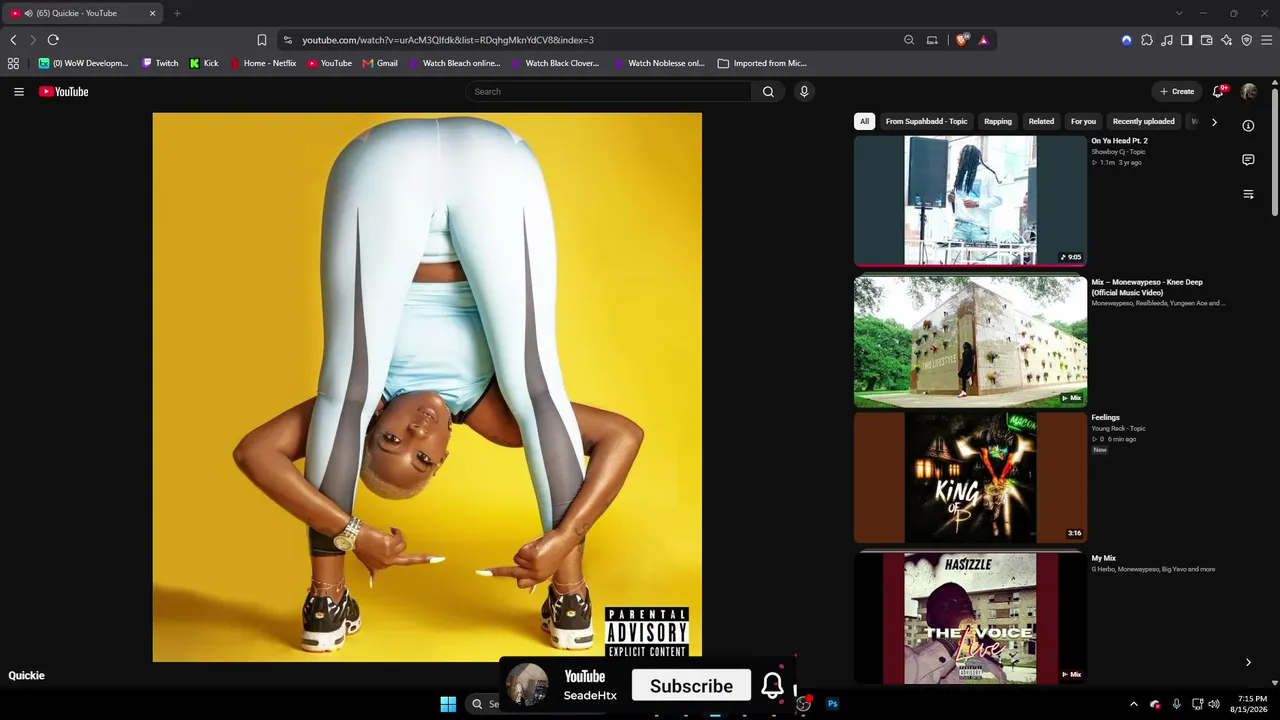Screen dimensions: 1280x720
Task: Open the media control music note icon
Action: pos(1167,40)
